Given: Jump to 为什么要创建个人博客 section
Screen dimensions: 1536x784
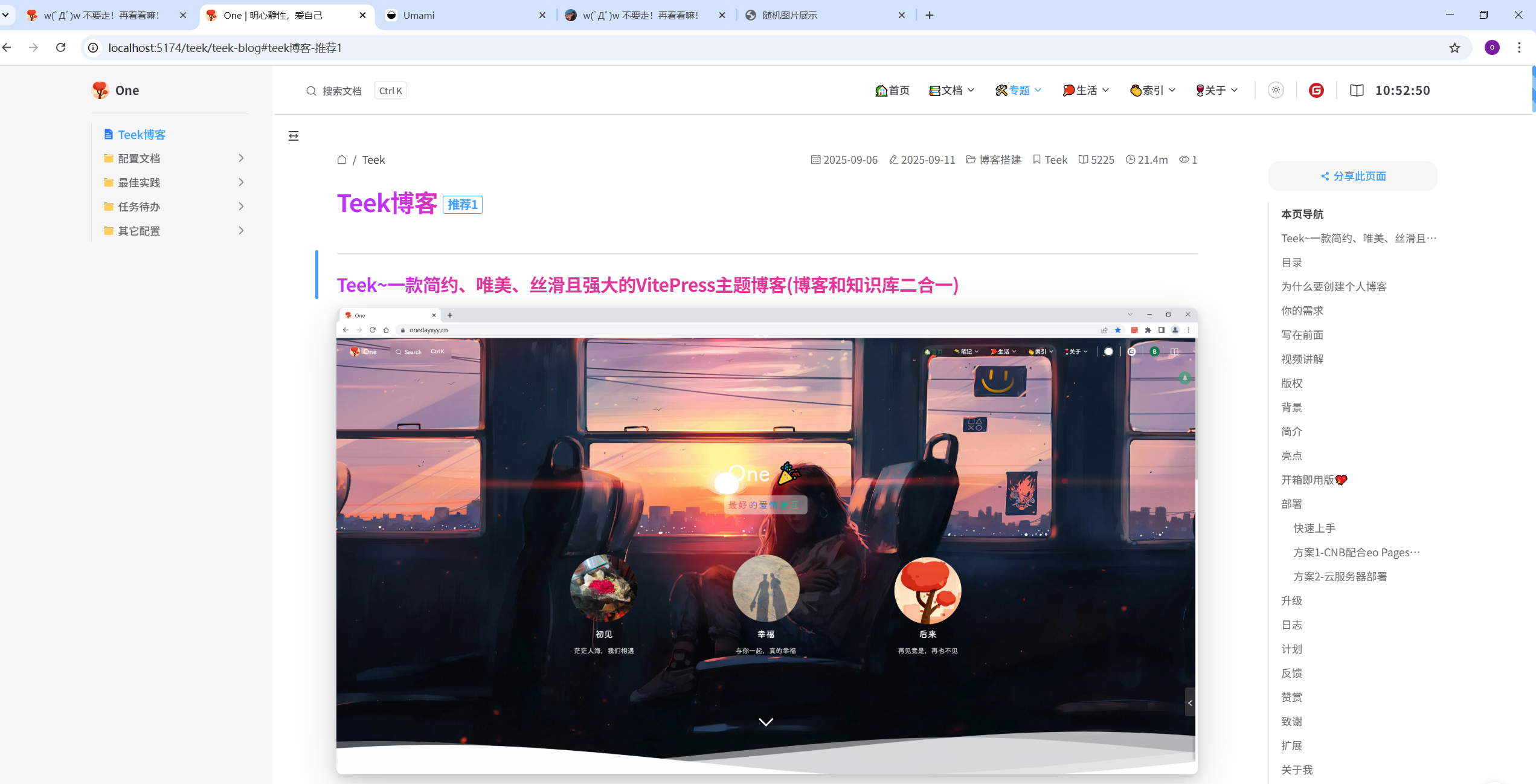Looking at the screenshot, I should pyautogui.click(x=1334, y=286).
